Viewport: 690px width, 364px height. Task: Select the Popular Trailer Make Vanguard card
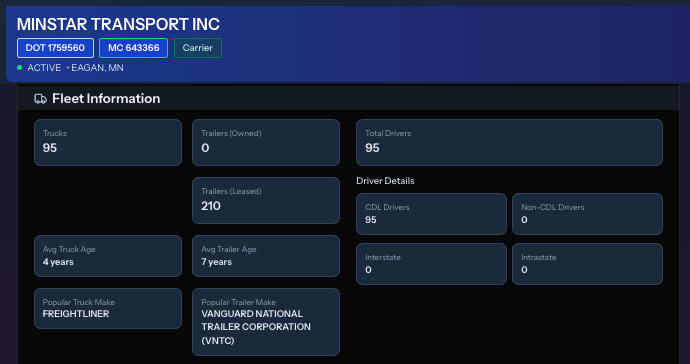tap(266, 322)
